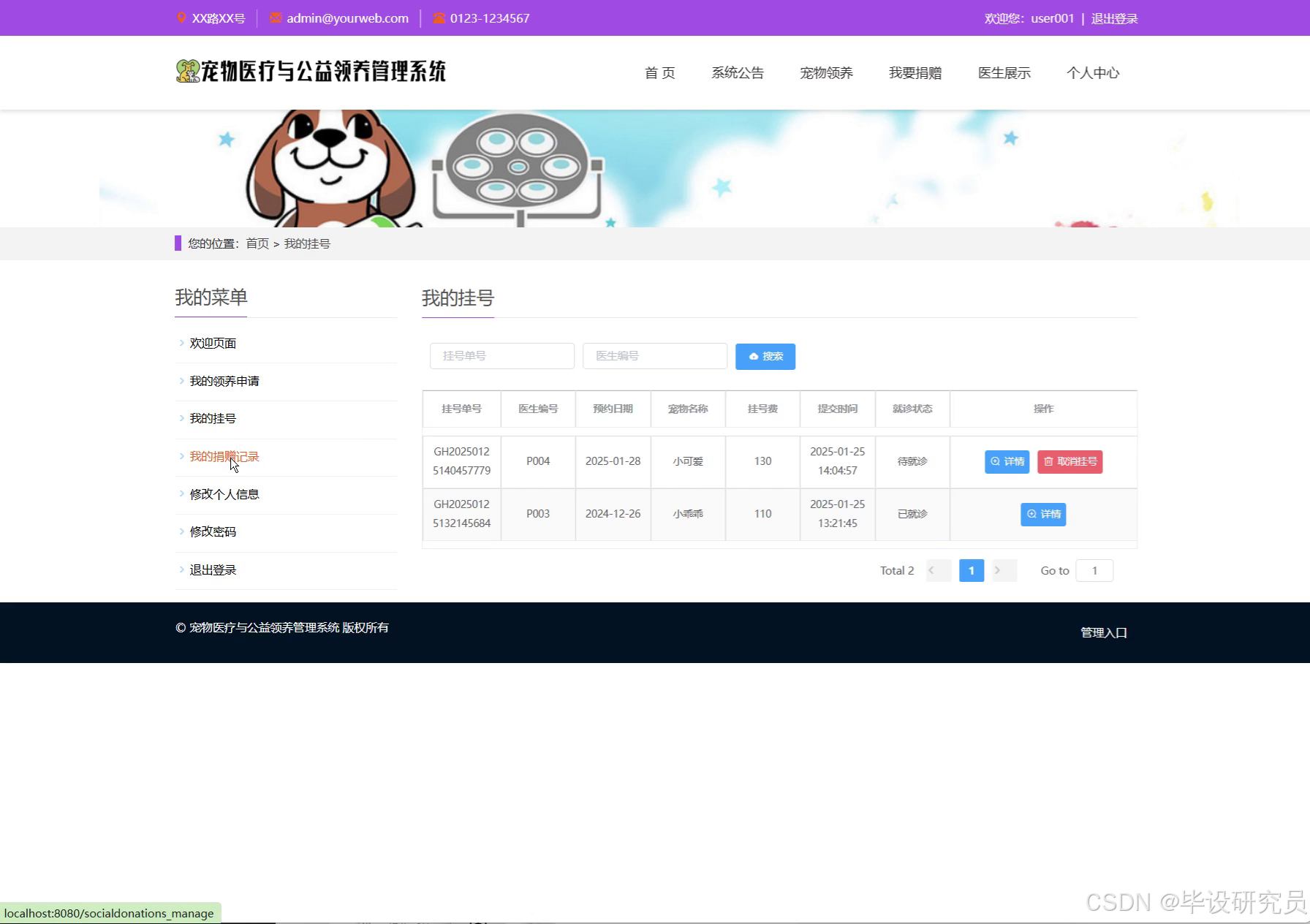Screen dimensions: 1310x924
Task: Open 系统公告 navigation item
Action: coord(738,72)
